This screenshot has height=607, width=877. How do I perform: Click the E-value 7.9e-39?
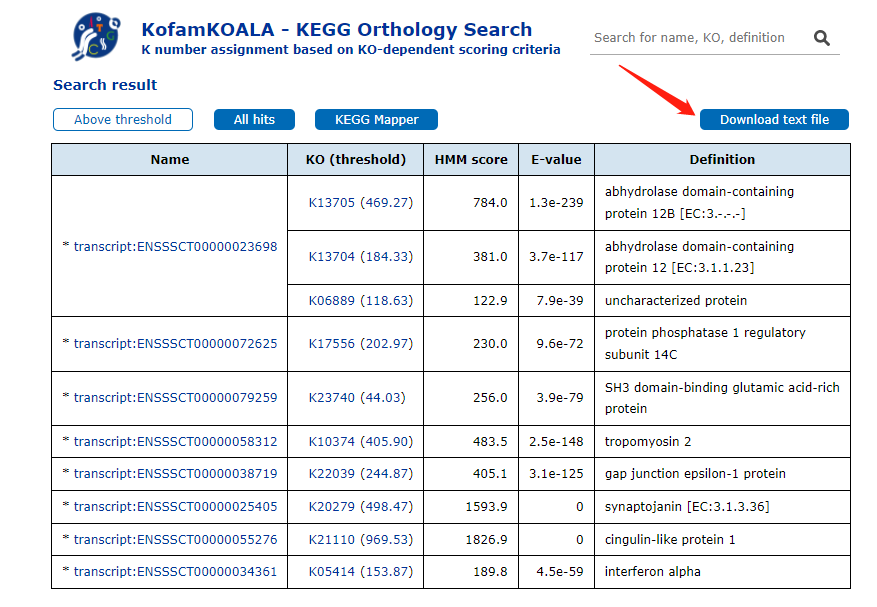(x=560, y=301)
